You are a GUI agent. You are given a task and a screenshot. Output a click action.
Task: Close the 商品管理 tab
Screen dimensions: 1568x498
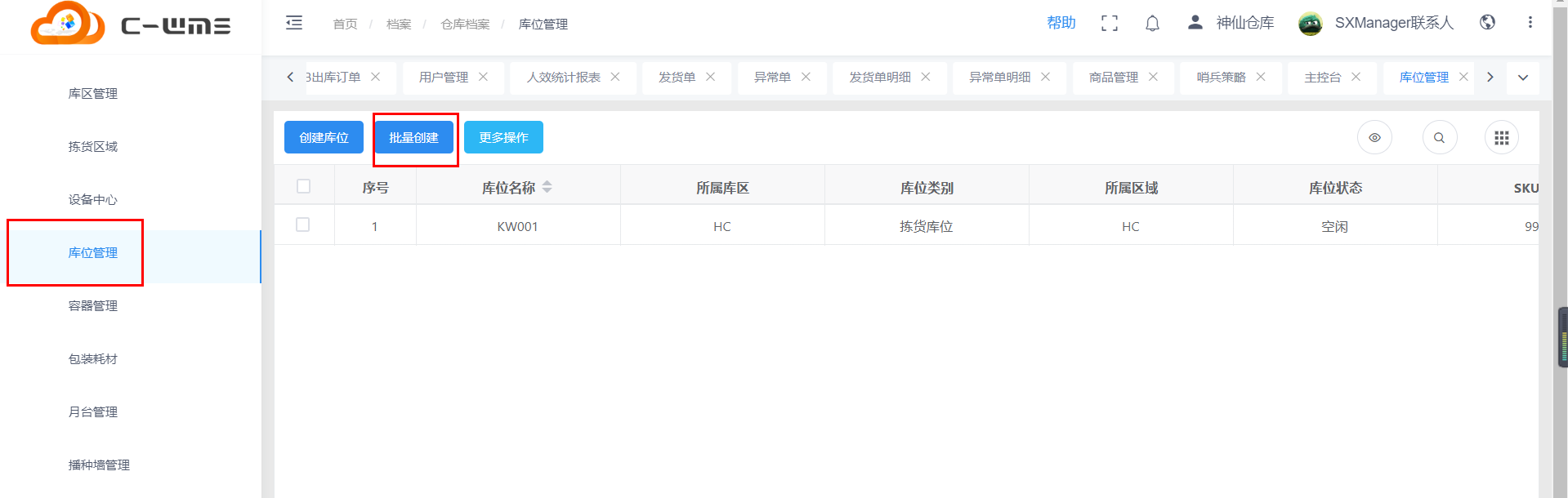(1153, 77)
